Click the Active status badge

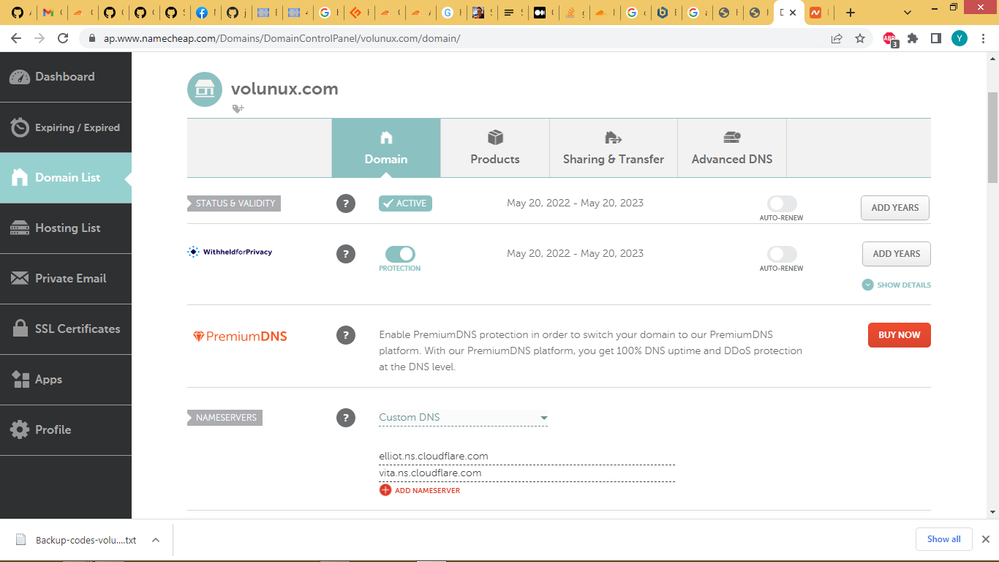point(405,203)
